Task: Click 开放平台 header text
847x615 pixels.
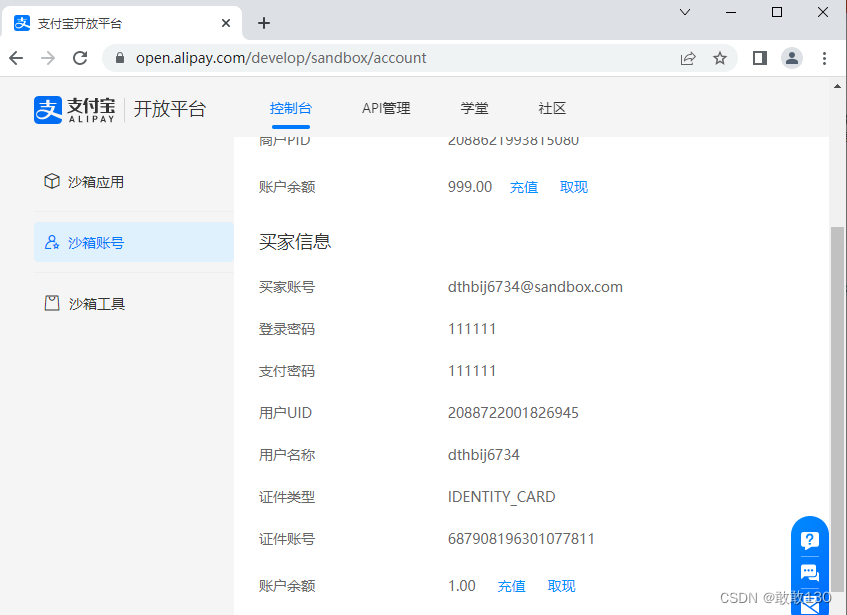Action: pyautogui.click(x=170, y=109)
